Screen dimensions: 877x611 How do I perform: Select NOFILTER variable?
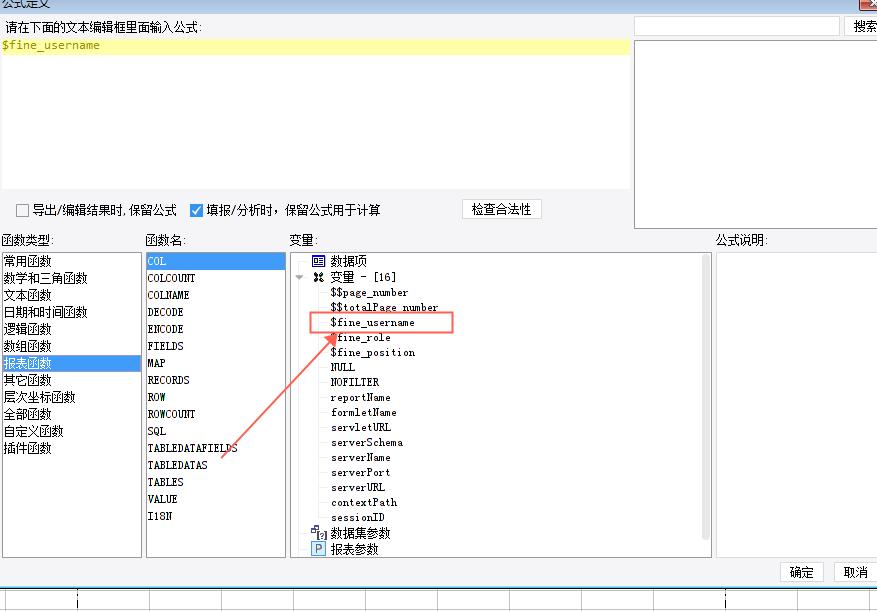(x=355, y=383)
